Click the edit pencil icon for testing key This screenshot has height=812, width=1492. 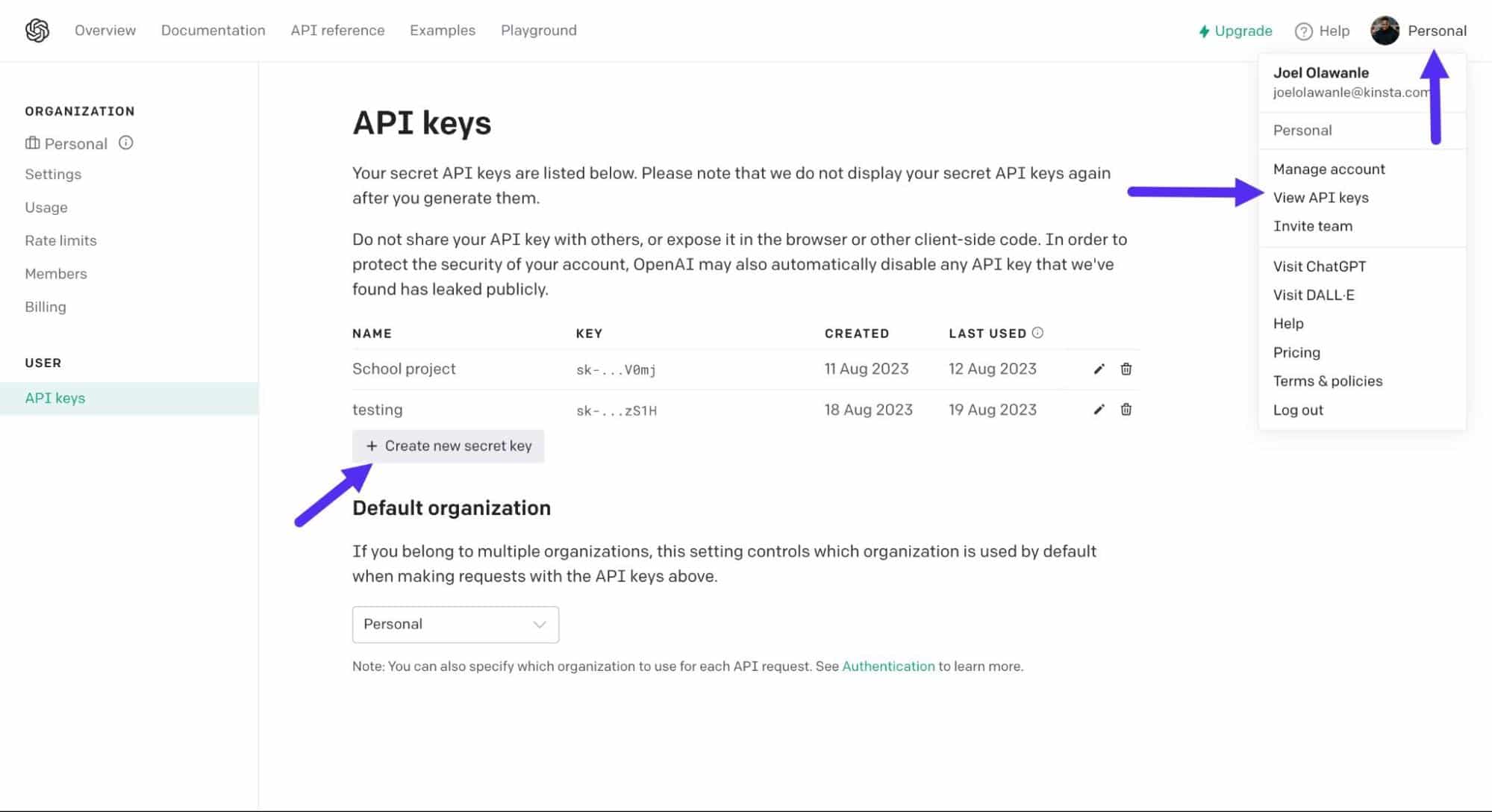[x=1098, y=409]
